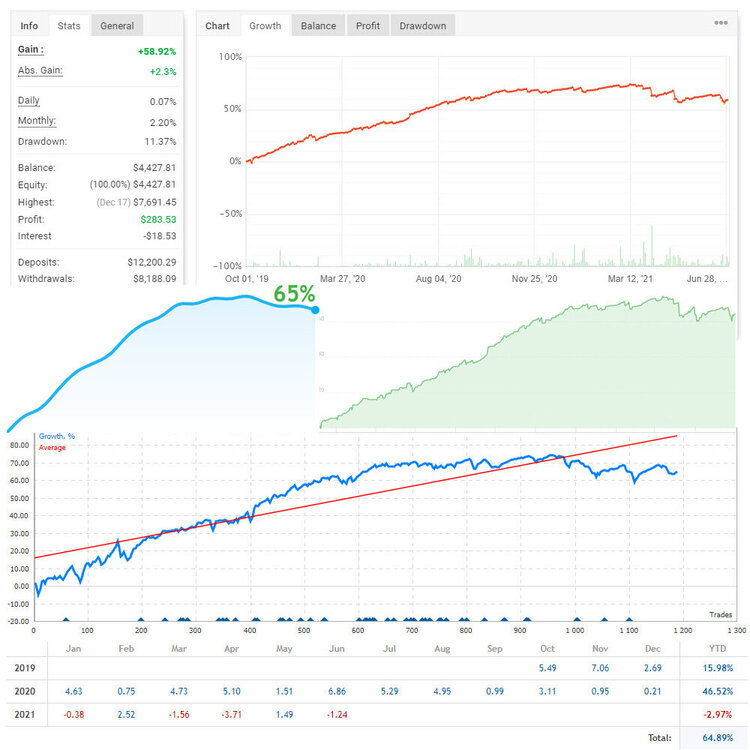
Task: Click the green 65% label
Action: 294,294
